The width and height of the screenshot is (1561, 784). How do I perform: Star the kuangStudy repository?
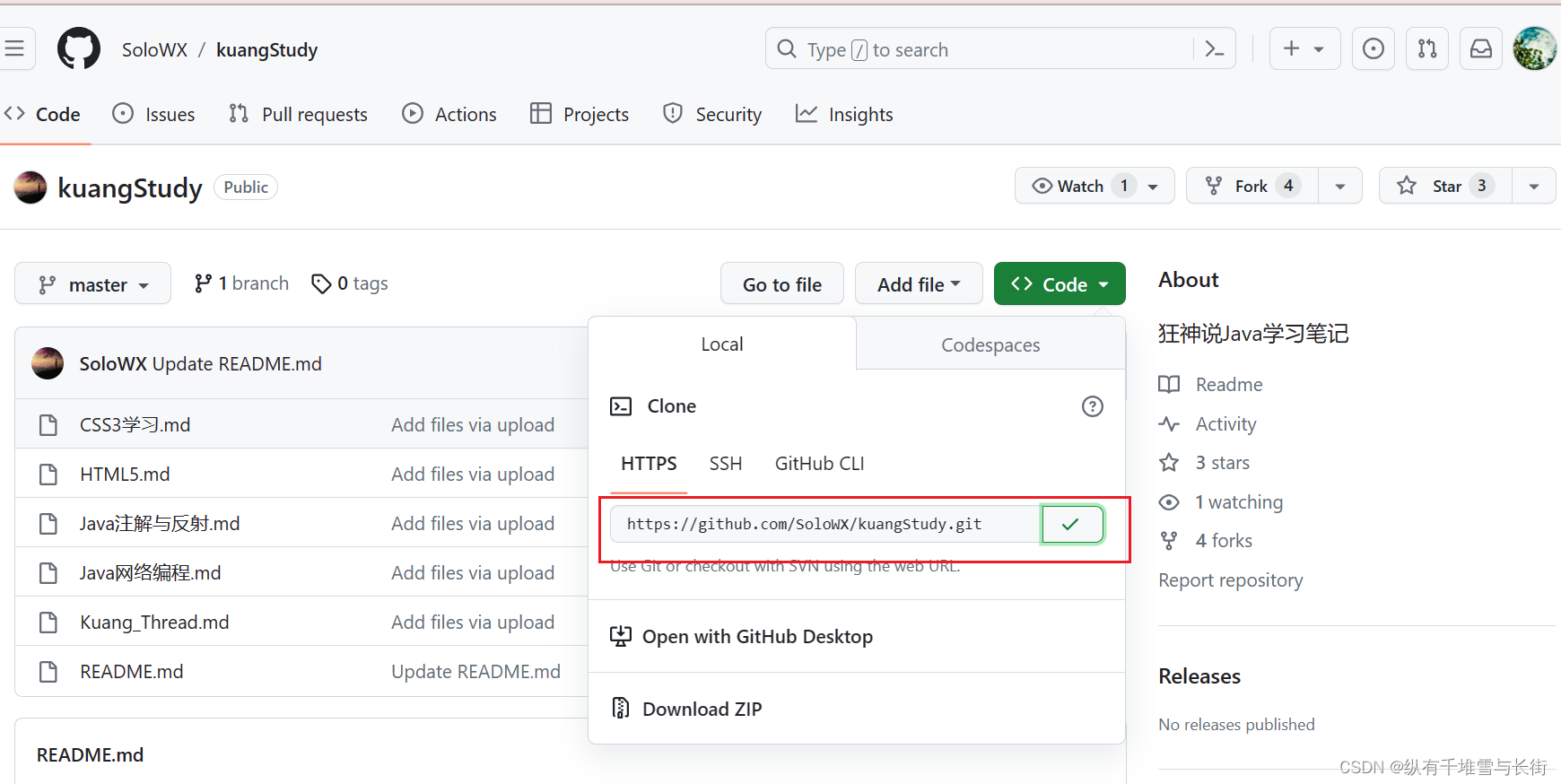point(1445,187)
